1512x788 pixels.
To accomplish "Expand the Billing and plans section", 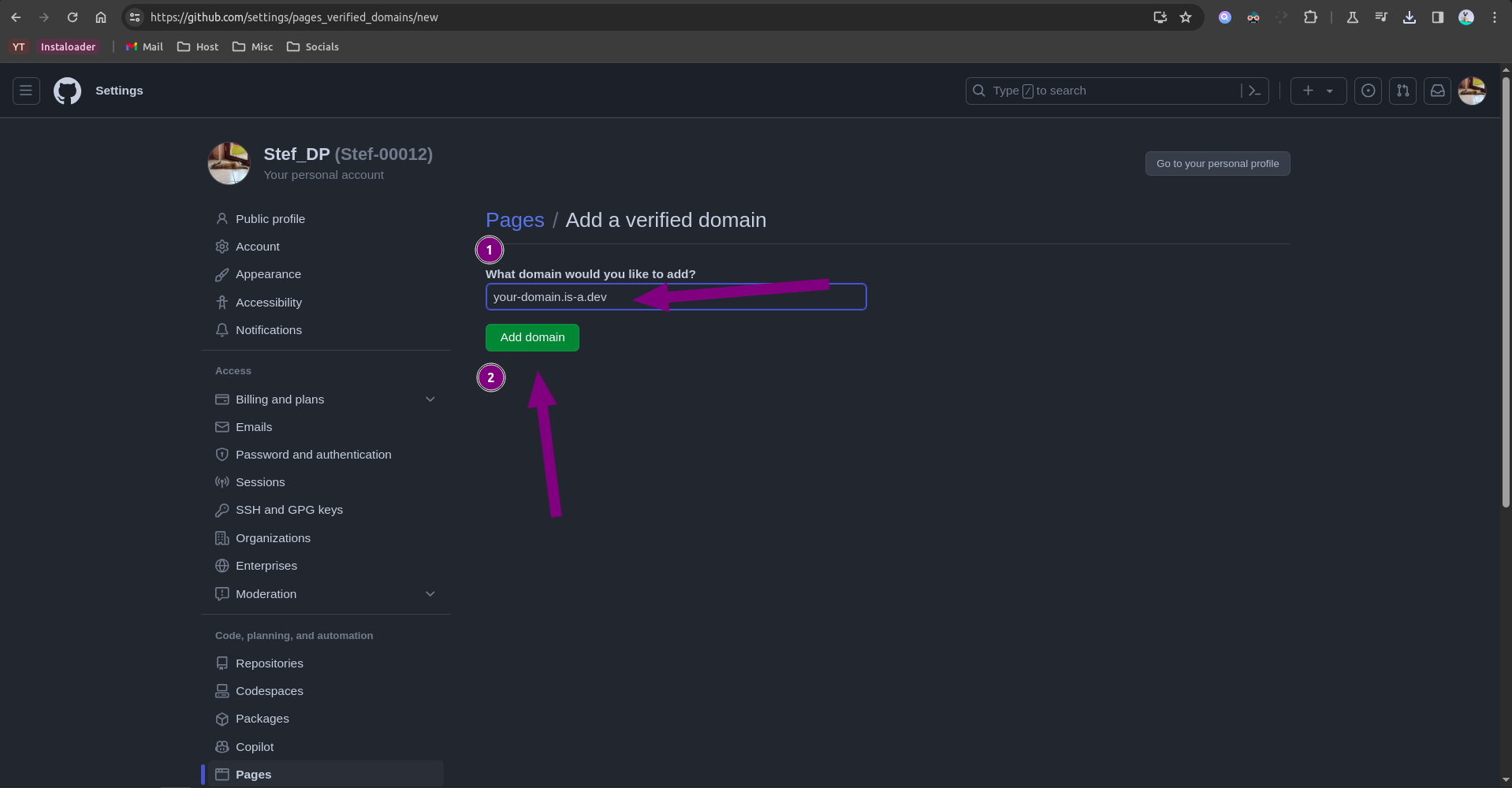I will coord(430,400).
